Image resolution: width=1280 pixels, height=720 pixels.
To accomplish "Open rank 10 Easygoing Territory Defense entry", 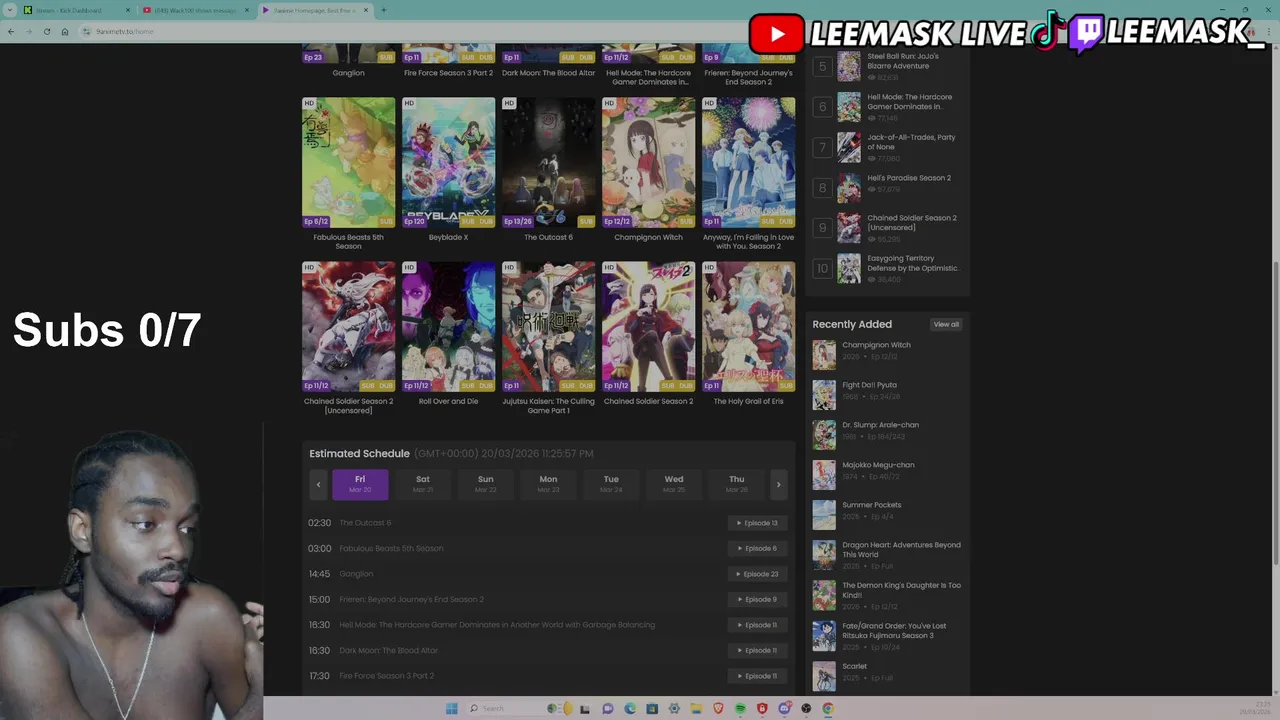I will click(913, 263).
